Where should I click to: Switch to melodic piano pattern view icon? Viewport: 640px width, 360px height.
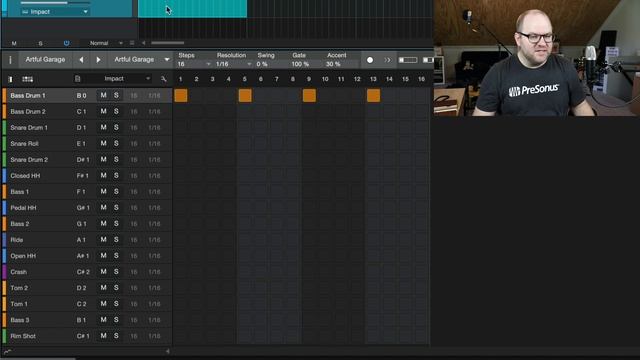pos(10,79)
